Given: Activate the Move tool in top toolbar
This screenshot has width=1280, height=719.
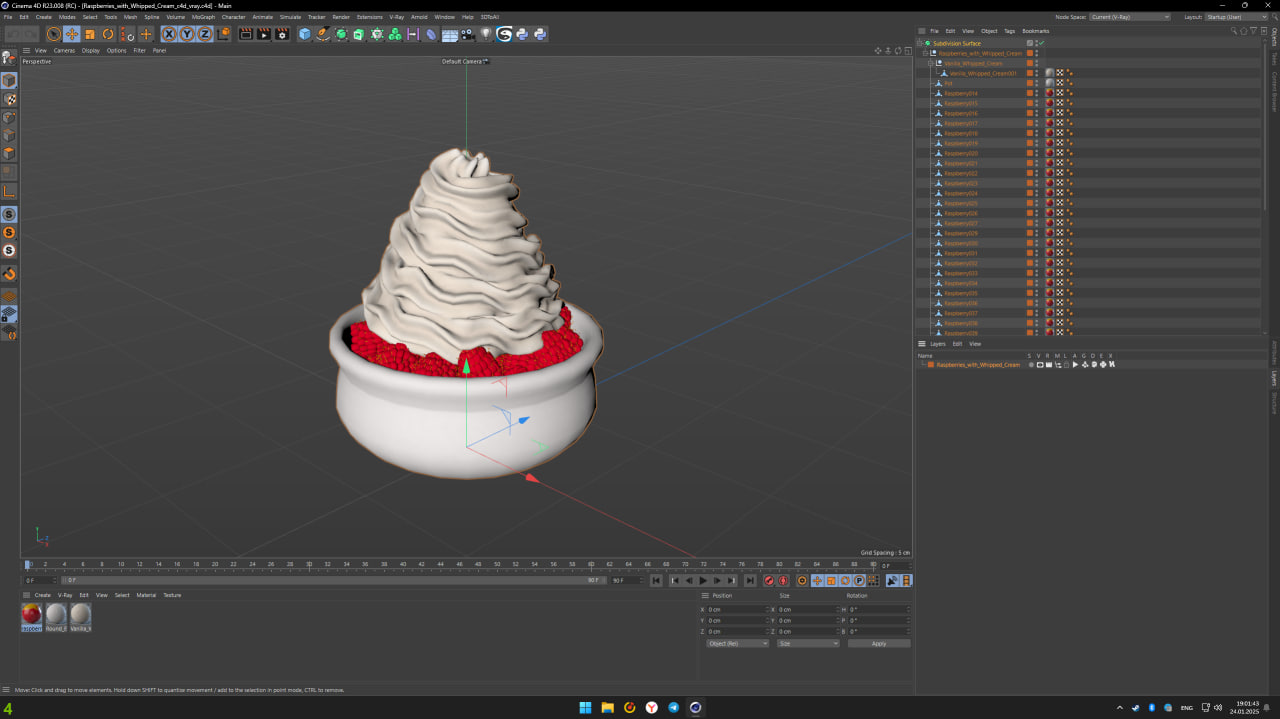Looking at the screenshot, I should [x=72, y=34].
